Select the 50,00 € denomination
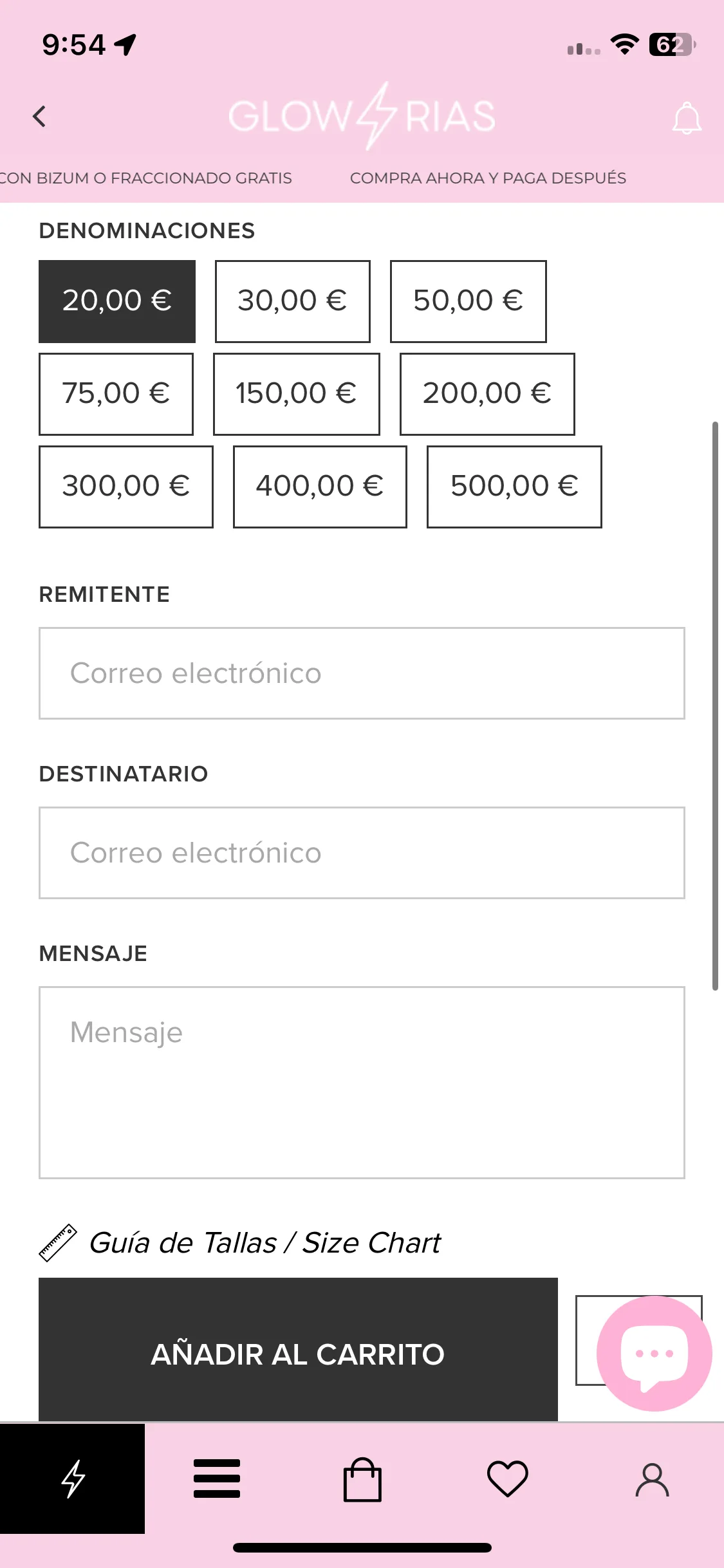The height and width of the screenshot is (1568, 724). pyautogui.click(x=469, y=301)
